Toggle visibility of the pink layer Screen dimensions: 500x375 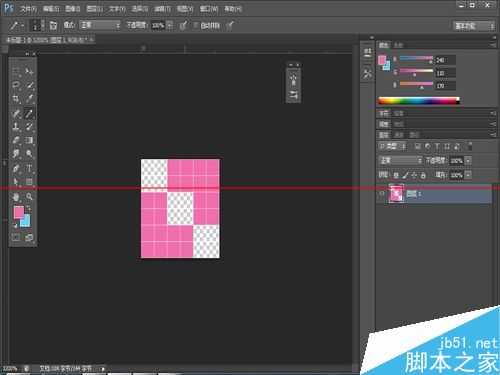coord(382,194)
